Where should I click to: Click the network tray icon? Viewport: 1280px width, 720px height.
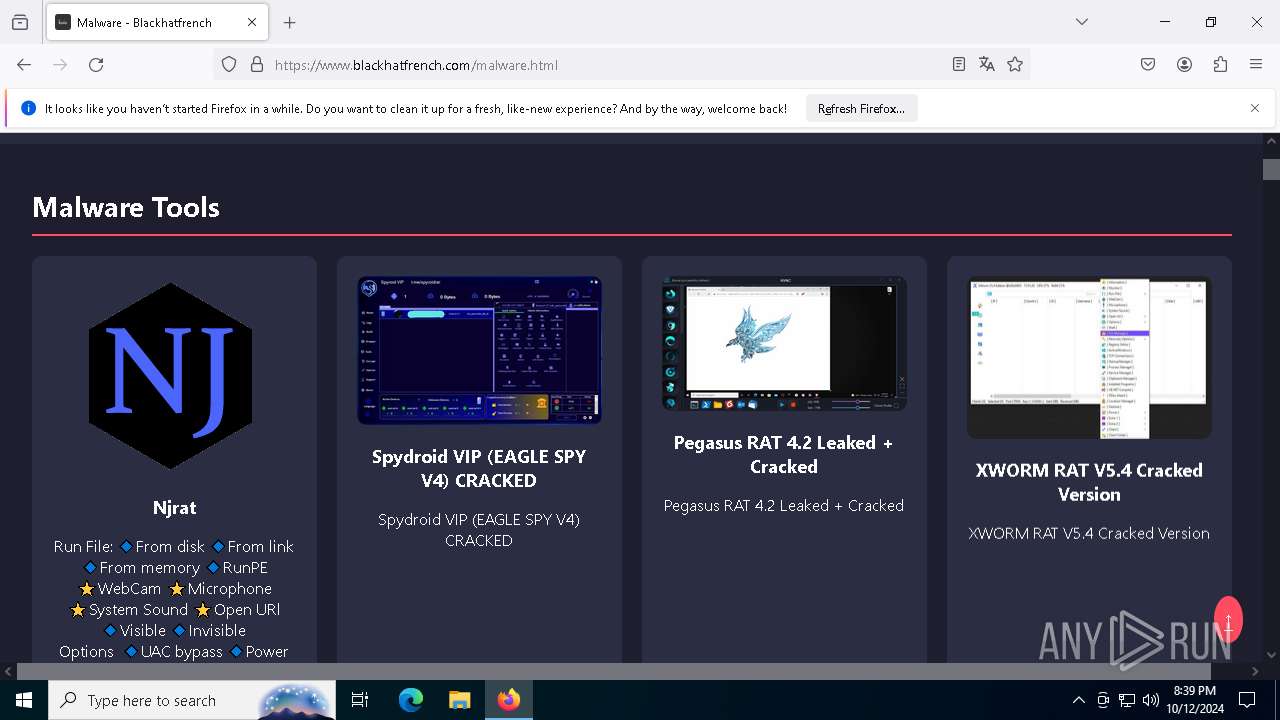click(1127, 700)
